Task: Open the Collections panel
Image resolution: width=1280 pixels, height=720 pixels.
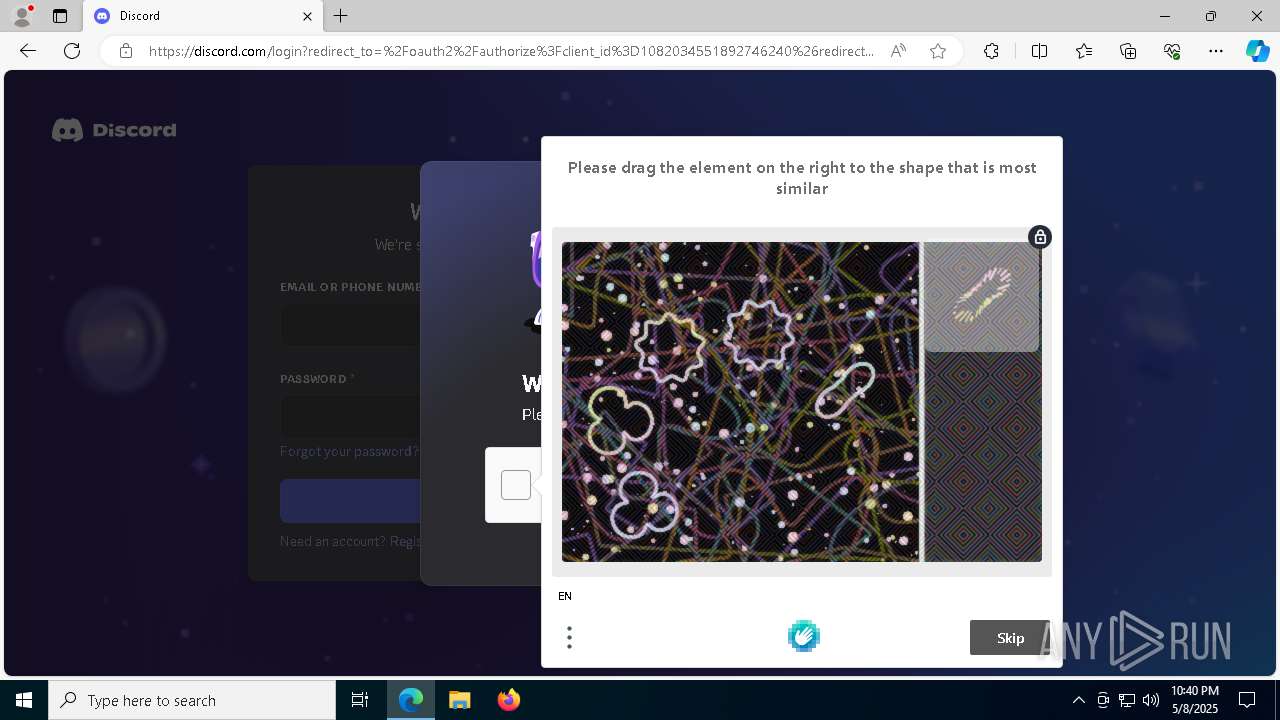Action: (x=1128, y=51)
